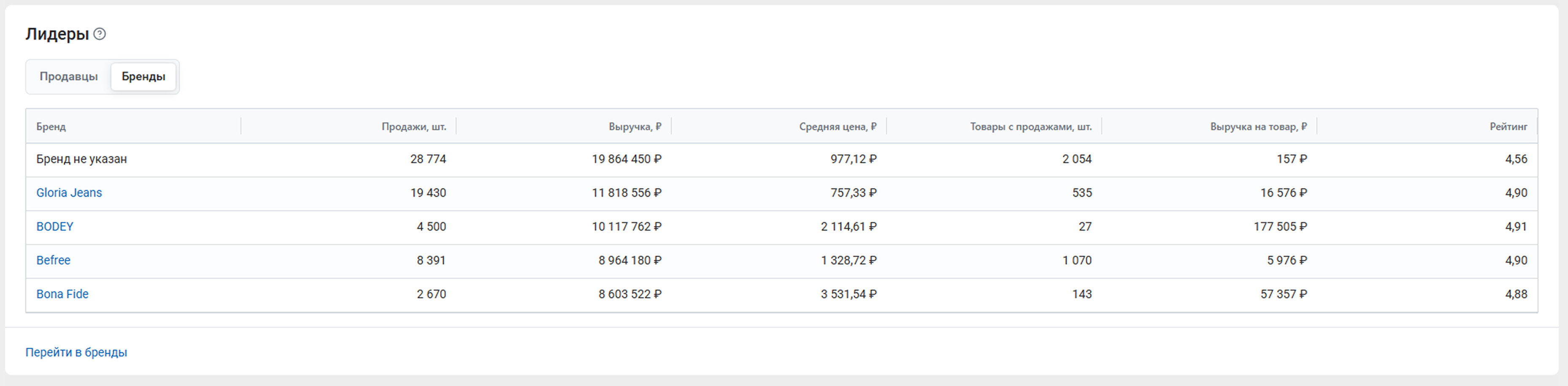Sort by Продажи, шт. column header

413,127
